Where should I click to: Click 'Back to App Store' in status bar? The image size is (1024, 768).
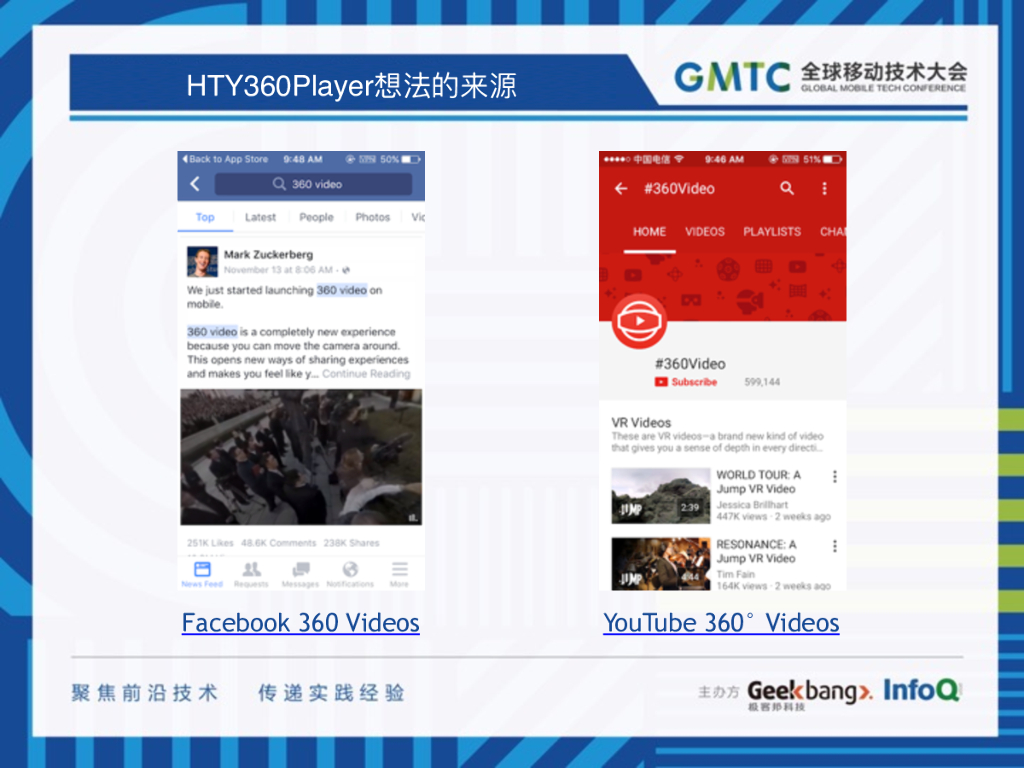tap(225, 159)
